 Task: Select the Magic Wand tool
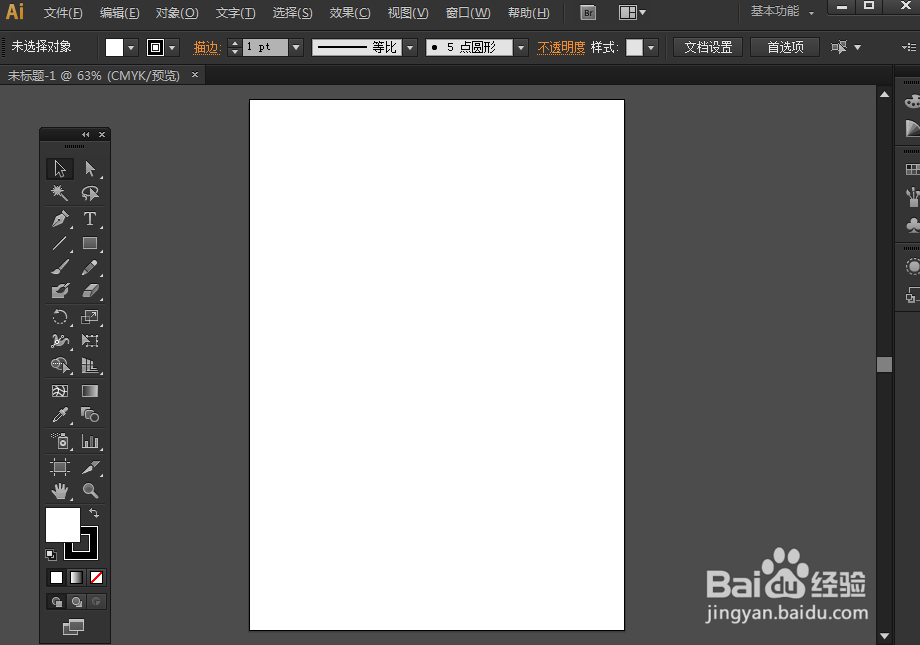coord(60,193)
